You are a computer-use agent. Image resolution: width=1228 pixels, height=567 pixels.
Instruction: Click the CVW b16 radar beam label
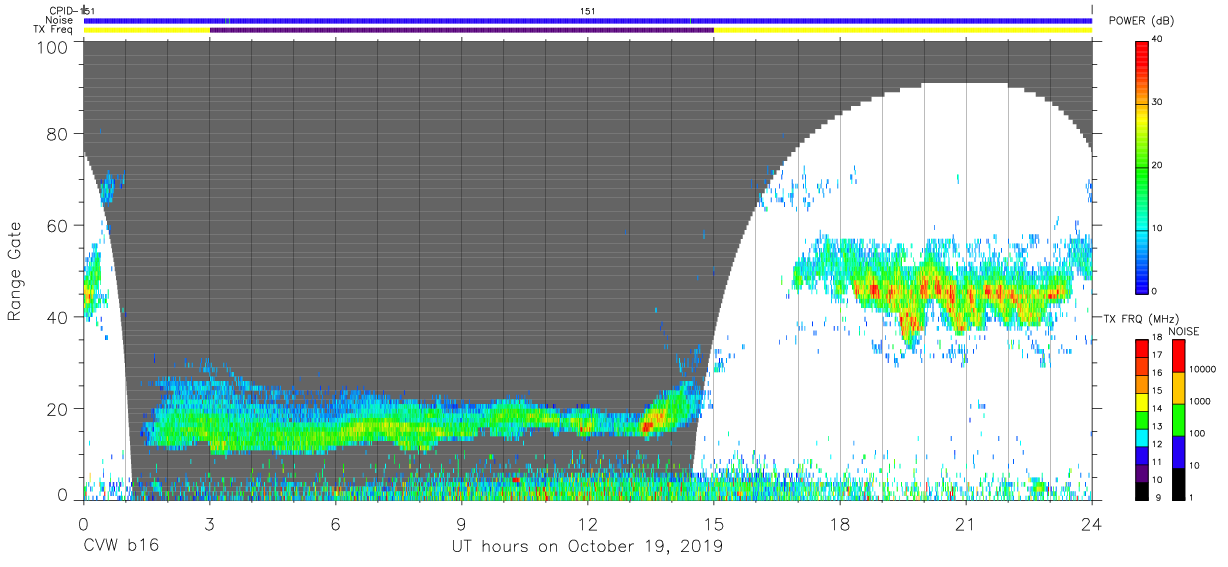pos(121,547)
